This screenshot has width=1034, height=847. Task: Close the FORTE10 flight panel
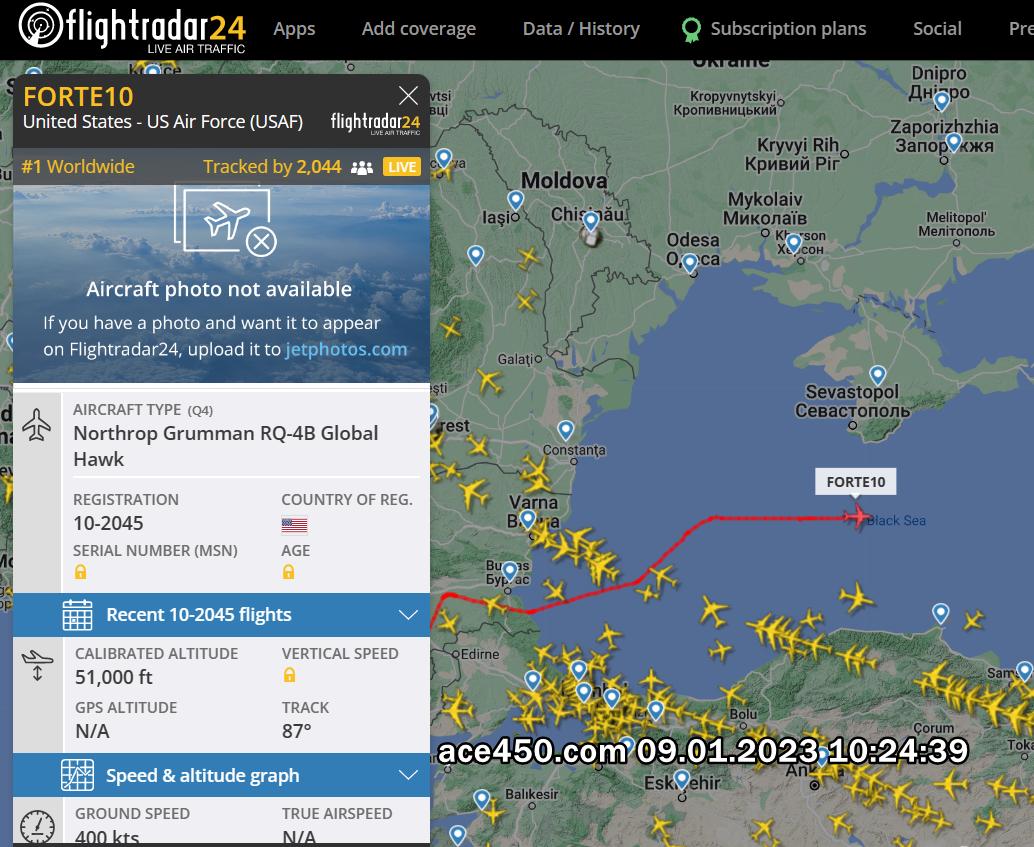click(x=408, y=96)
